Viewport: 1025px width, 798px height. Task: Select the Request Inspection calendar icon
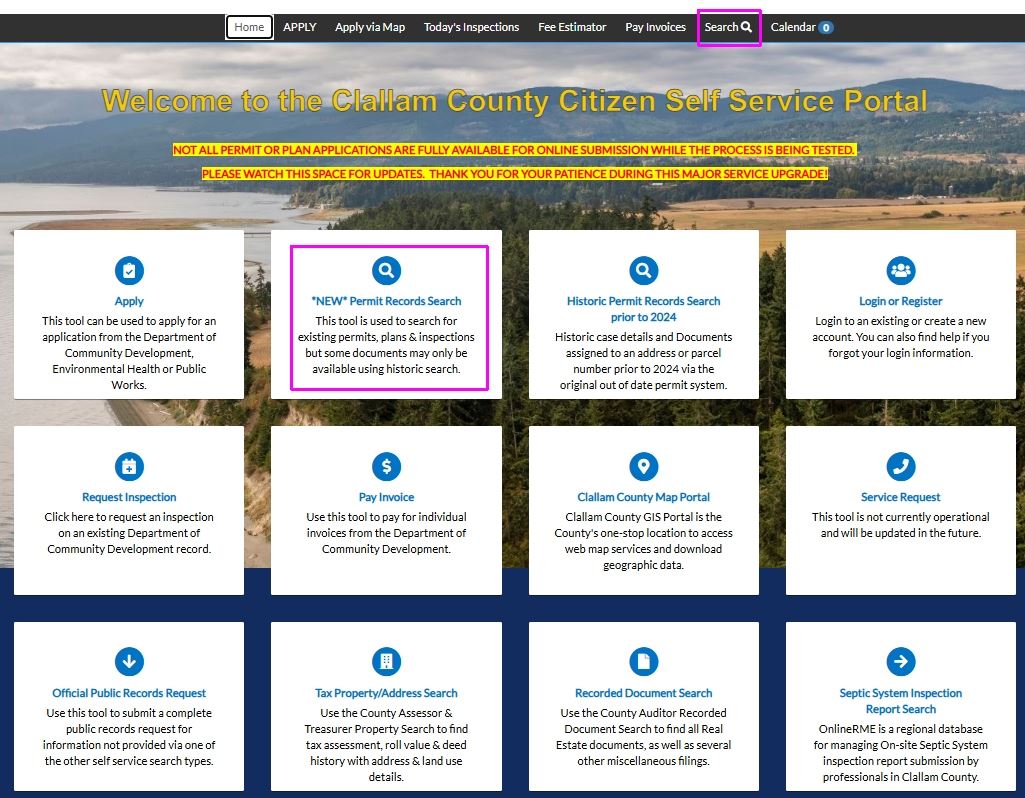[x=129, y=465]
